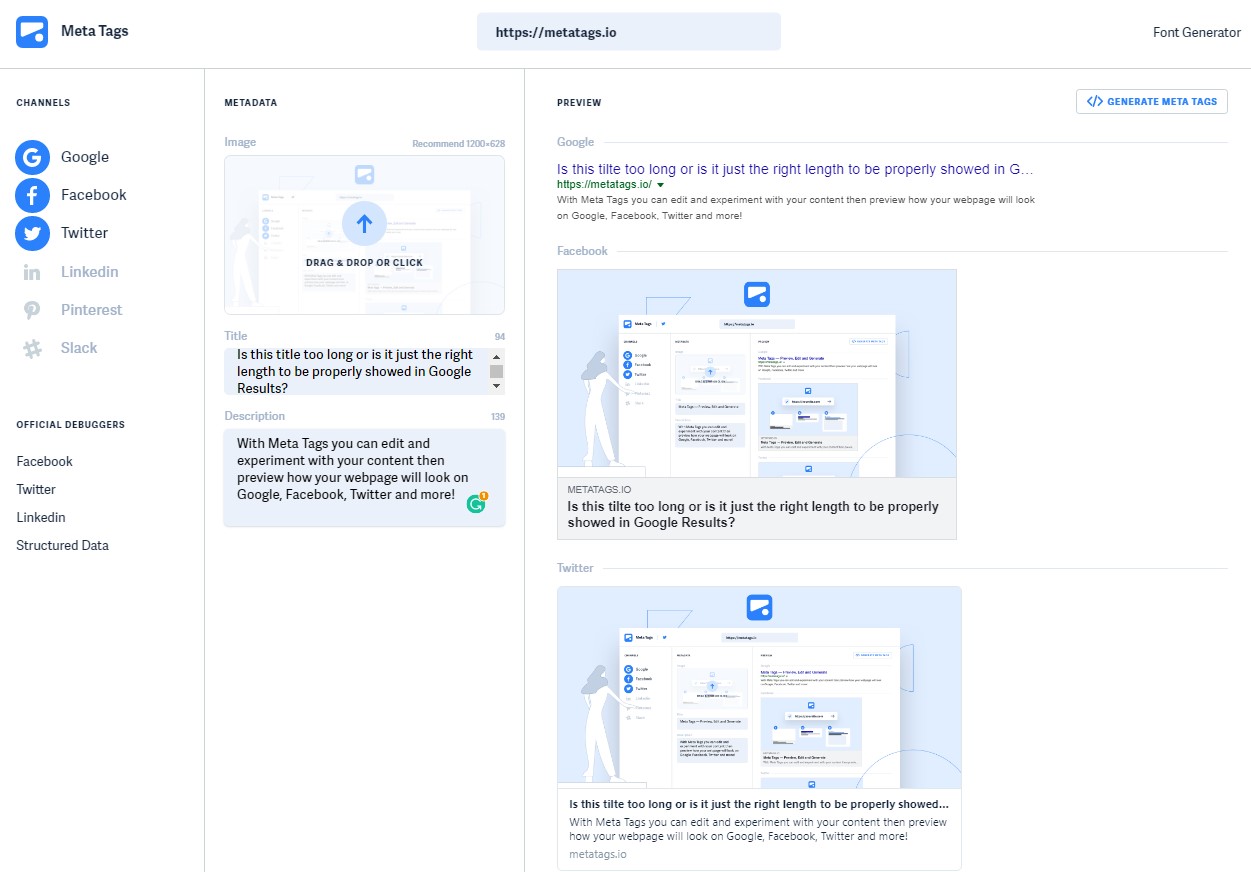The height and width of the screenshot is (872, 1251).
Task: Open the Structured Data debugger
Action: point(62,545)
